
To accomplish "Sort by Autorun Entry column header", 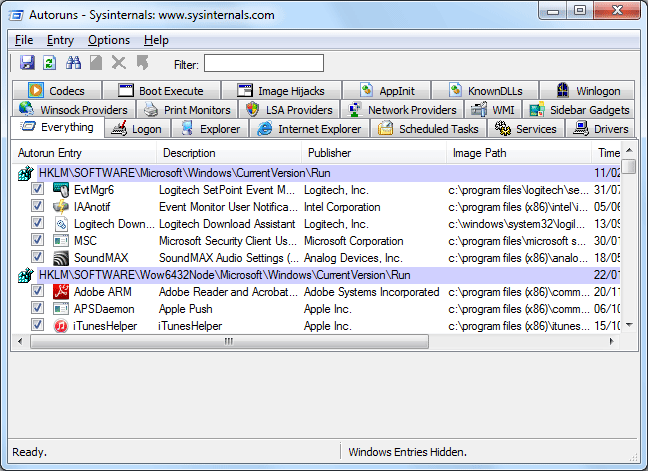I will pos(84,153).
